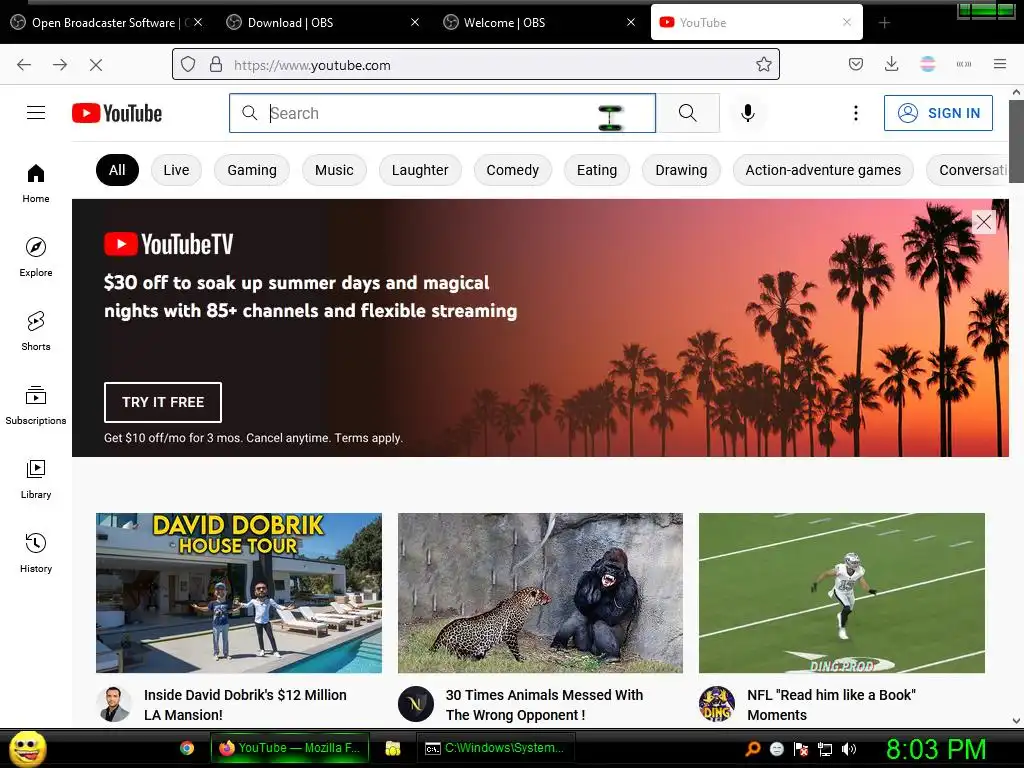Close the YouTube TV banner ad
Viewport: 1024px width, 768px height.
tap(984, 222)
